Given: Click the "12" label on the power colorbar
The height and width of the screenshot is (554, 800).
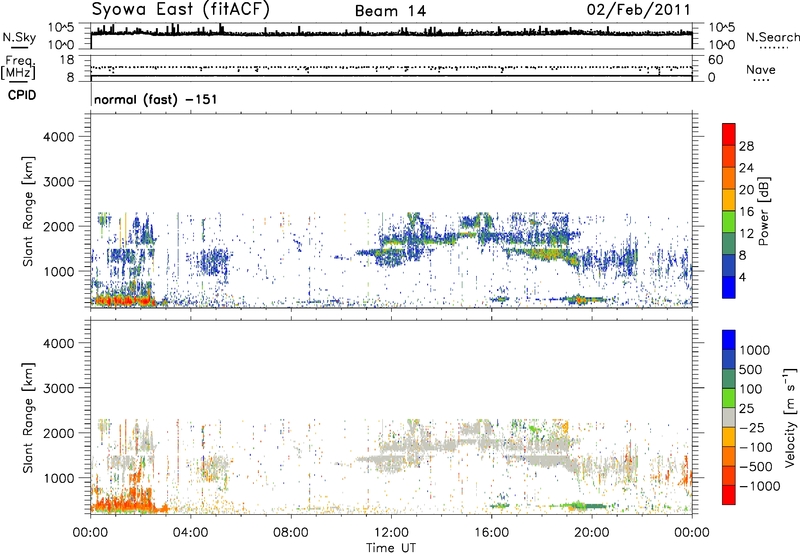Looking at the screenshot, I should 746,234.
